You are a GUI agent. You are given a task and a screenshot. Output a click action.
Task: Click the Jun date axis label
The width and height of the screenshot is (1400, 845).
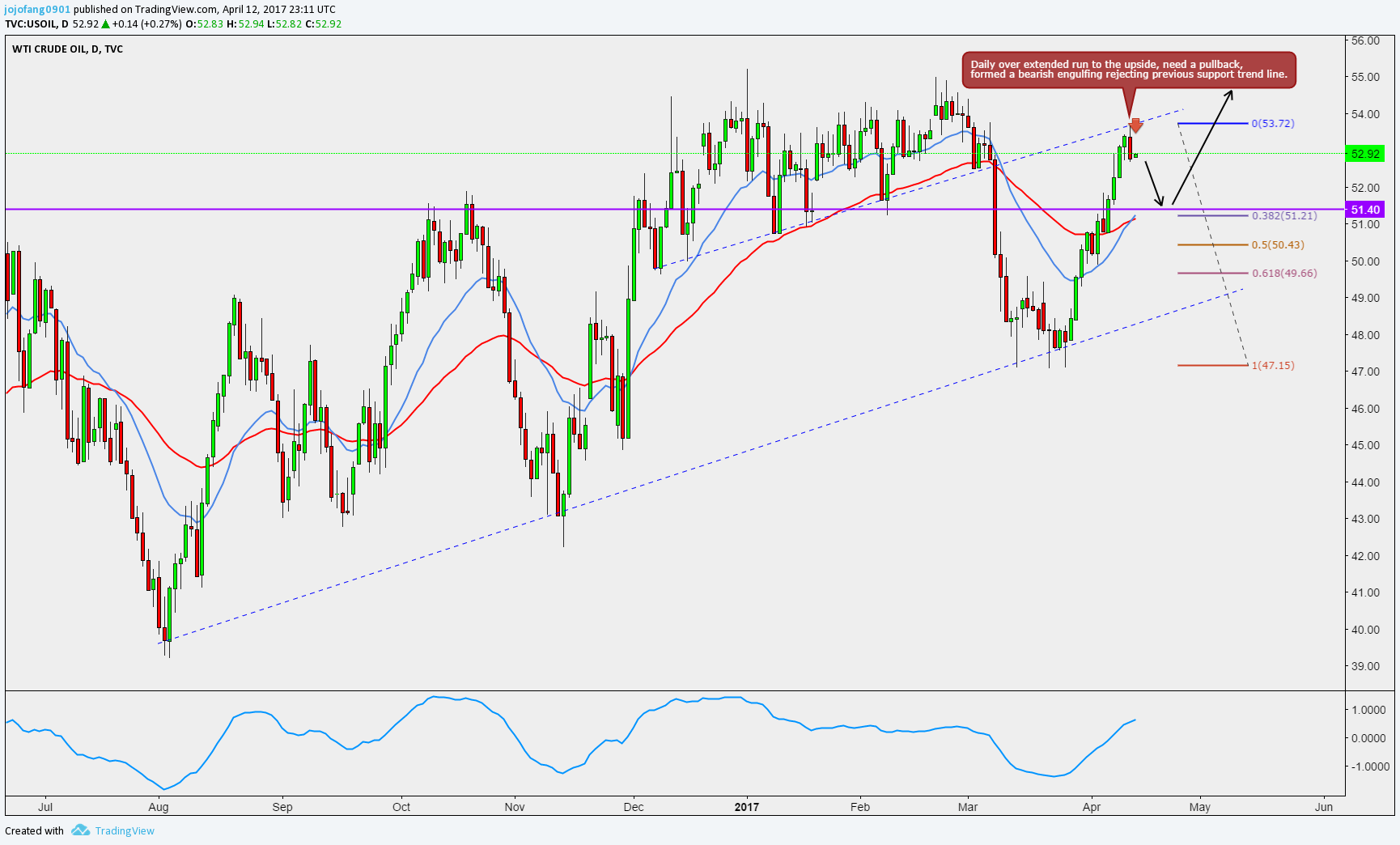pyautogui.click(x=1324, y=807)
